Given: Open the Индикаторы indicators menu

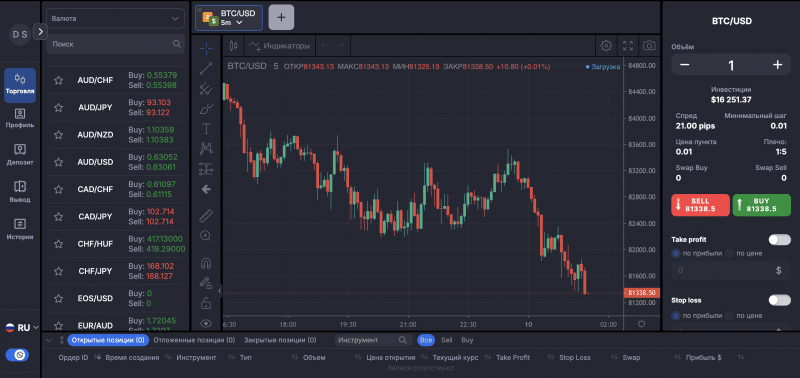Looking at the screenshot, I should (x=280, y=46).
